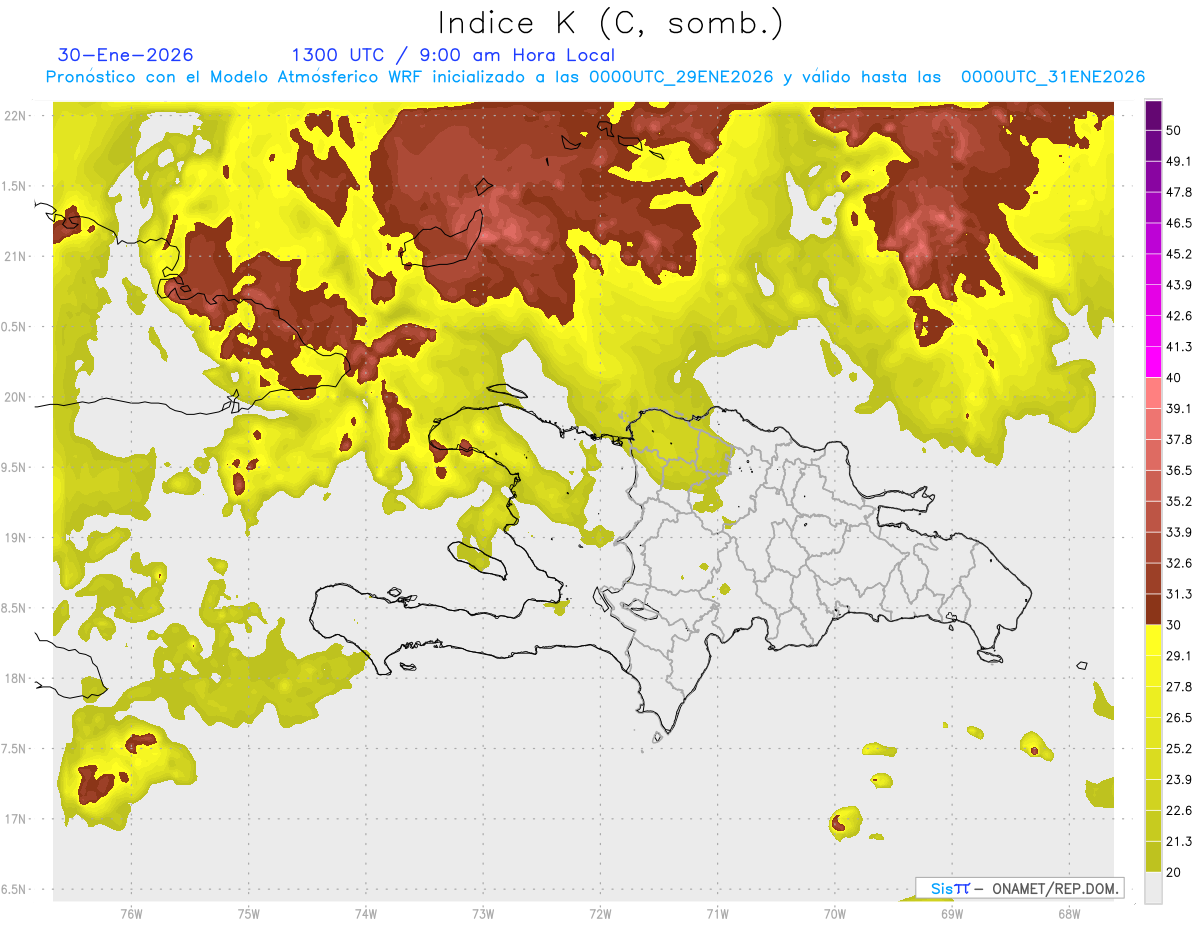Click the colorbar value 29.1
The height and width of the screenshot is (927, 1200).
[1179, 657]
